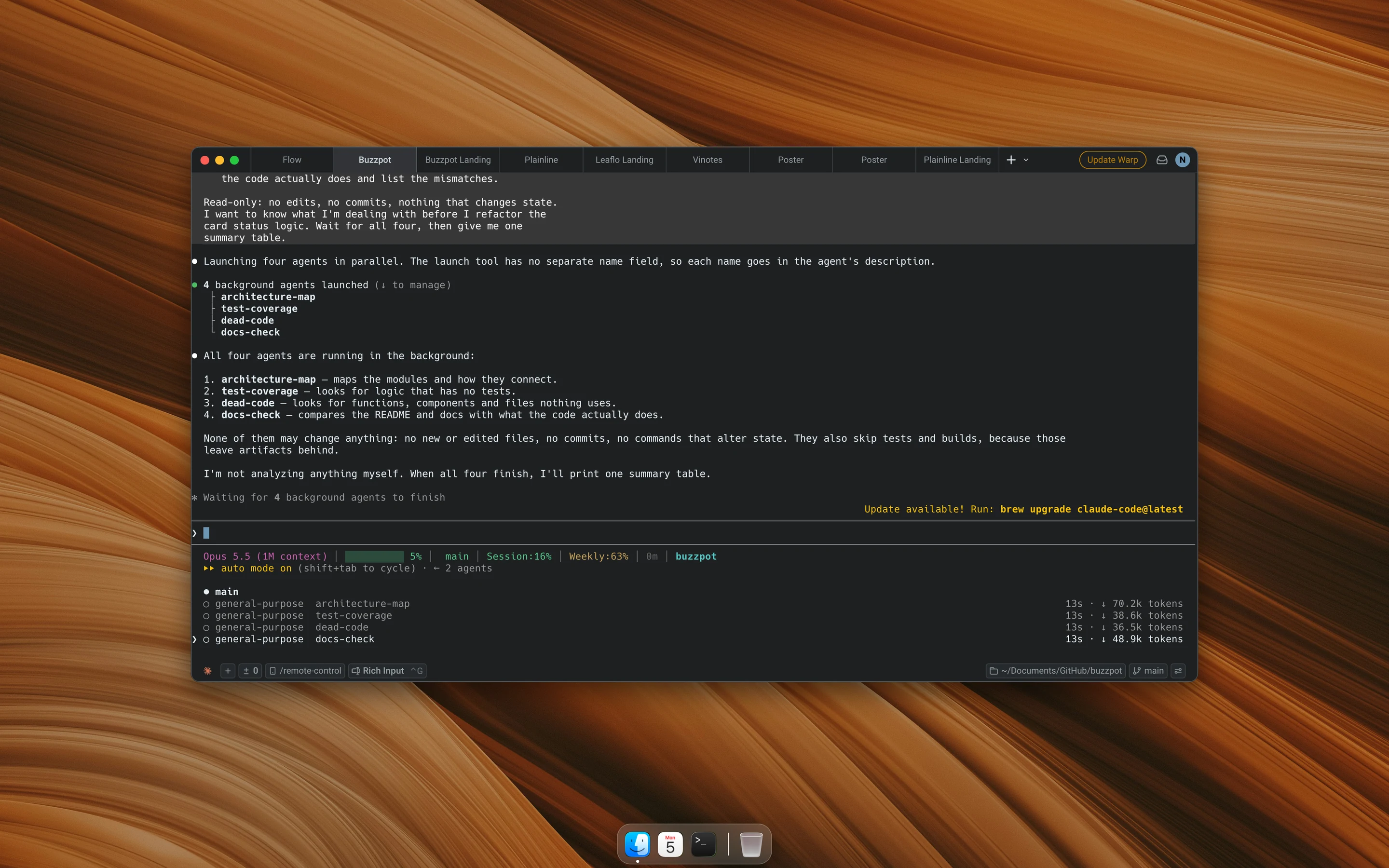Viewport: 1389px width, 868px height.
Task: Open the N user avatar
Action: pos(1182,160)
